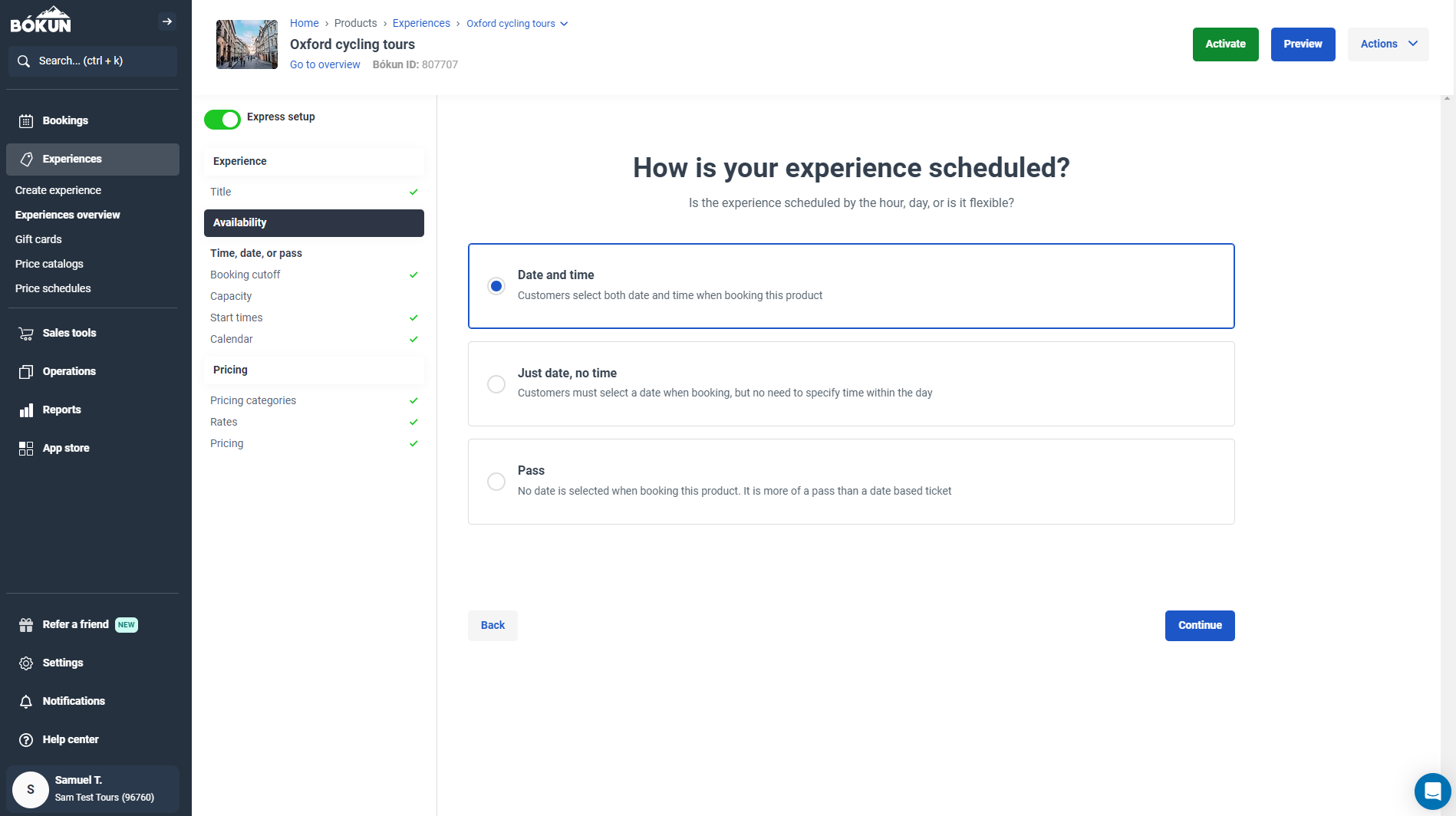Open Operations in the sidebar
This screenshot has width=1456, height=816.
(x=93, y=372)
